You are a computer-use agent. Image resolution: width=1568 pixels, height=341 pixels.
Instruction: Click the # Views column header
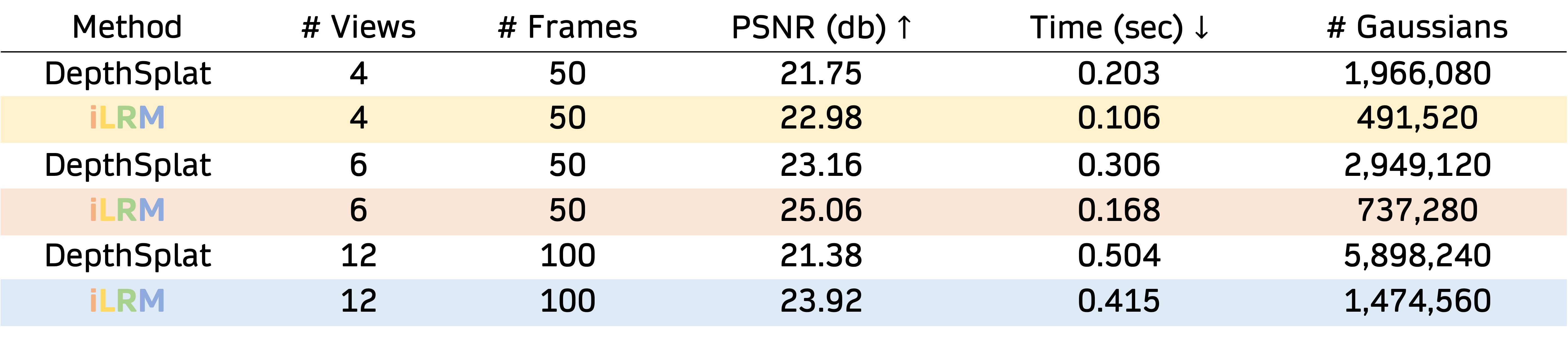click(x=358, y=27)
